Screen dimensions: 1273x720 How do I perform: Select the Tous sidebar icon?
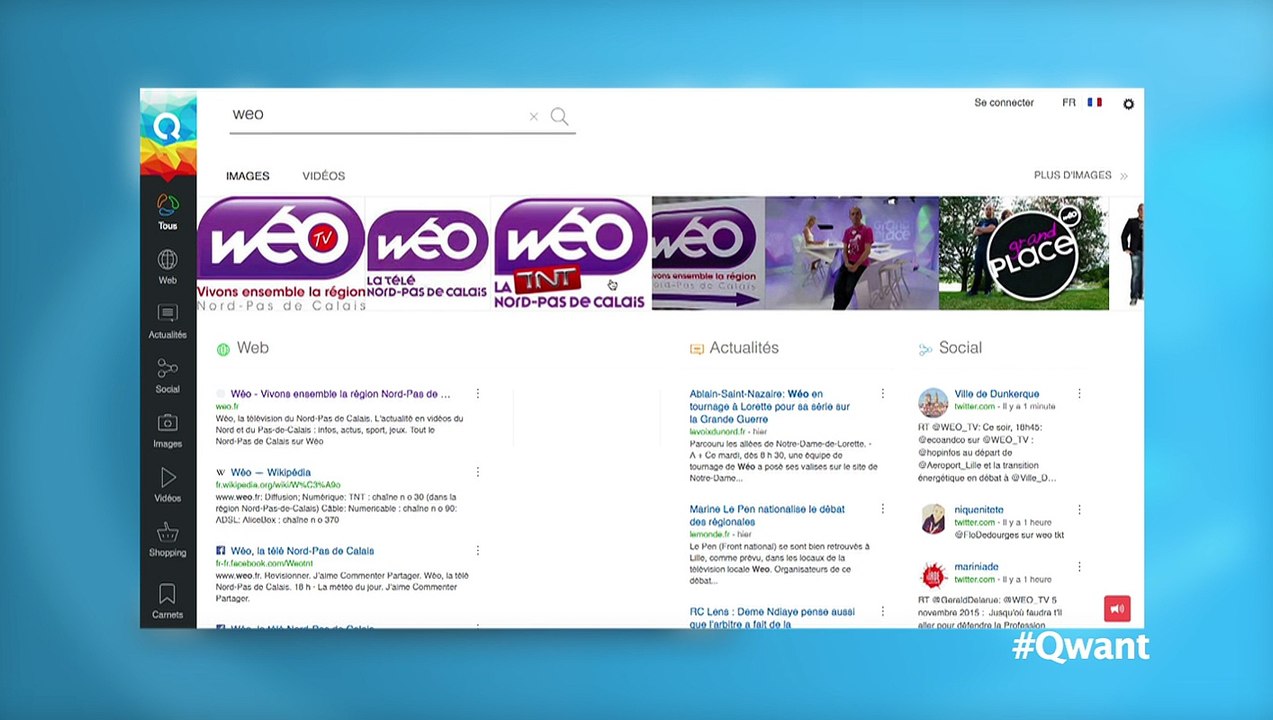coord(168,212)
